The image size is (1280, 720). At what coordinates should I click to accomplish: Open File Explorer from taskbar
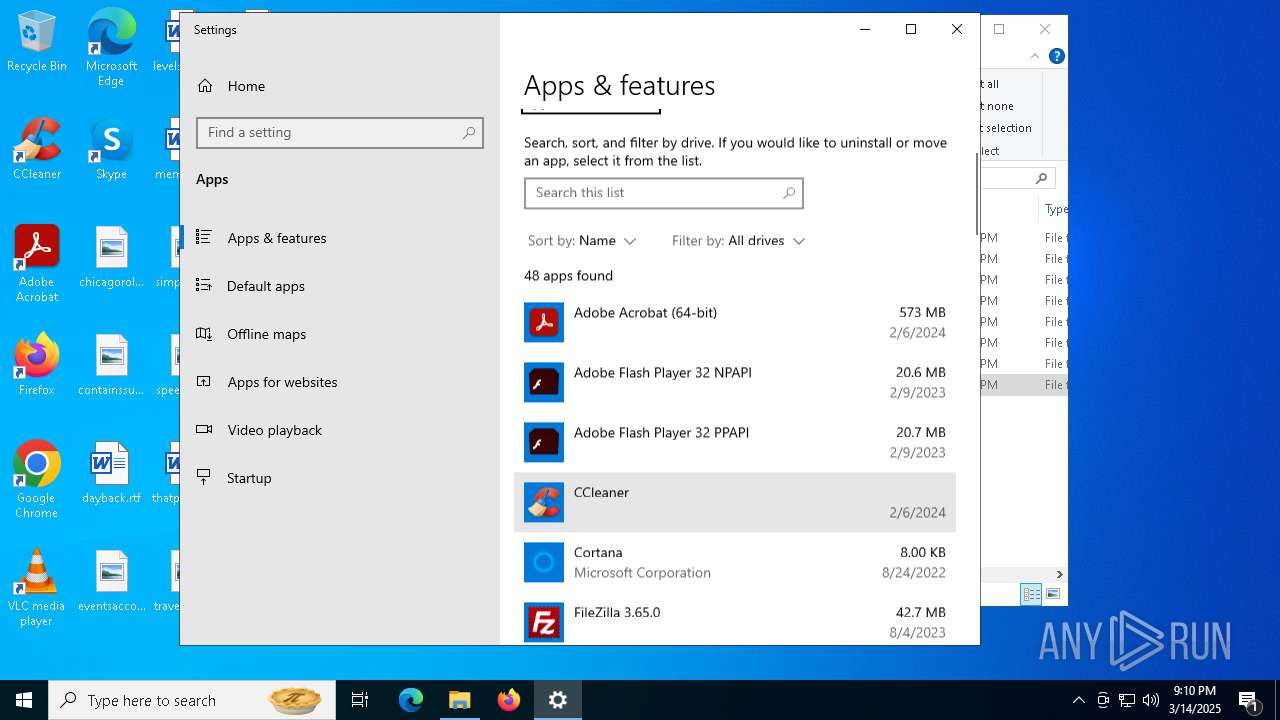(x=459, y=700)
